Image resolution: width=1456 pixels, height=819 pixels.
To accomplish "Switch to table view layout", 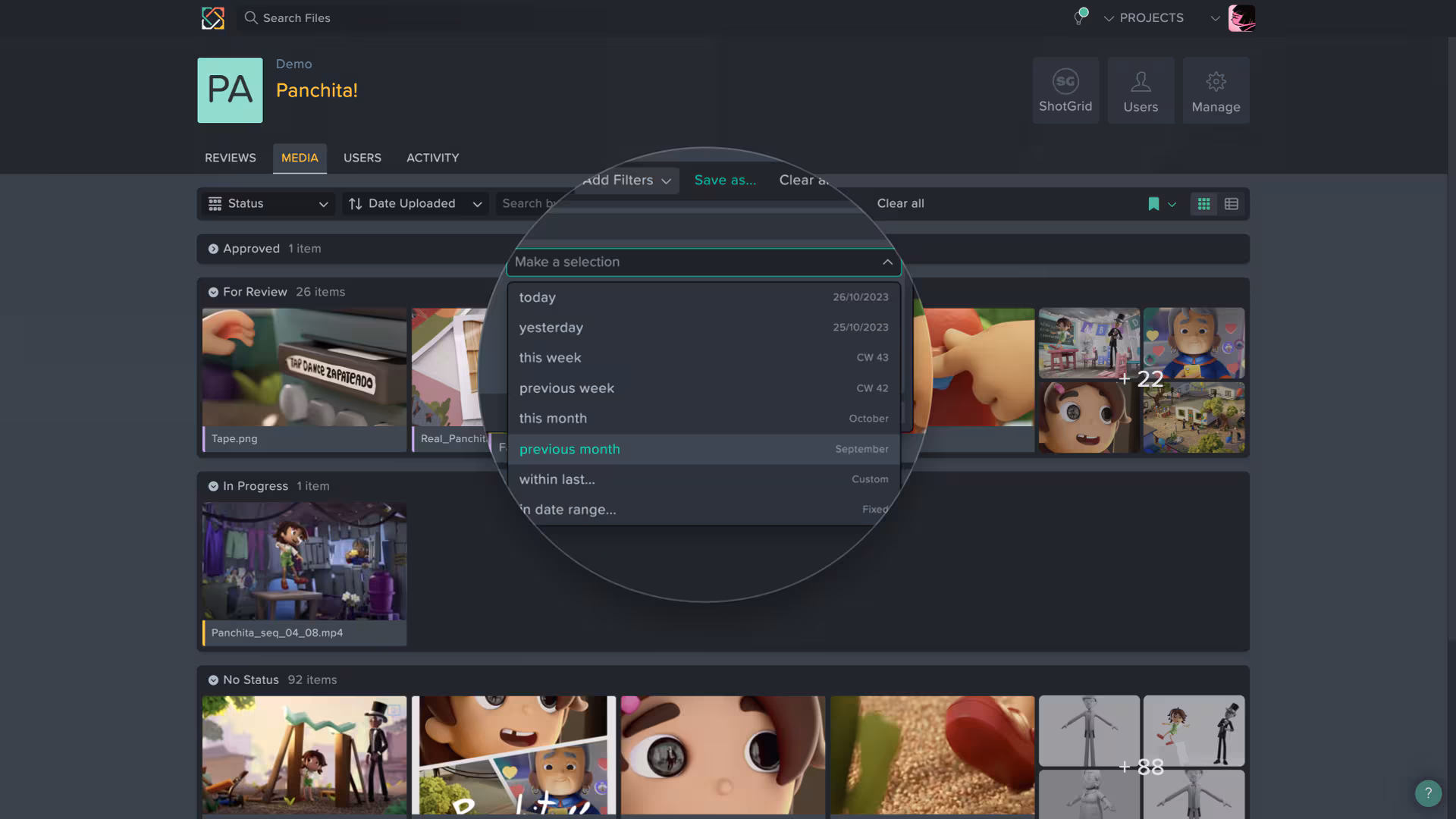I will pyautogui.click(x=1231, y=203).
